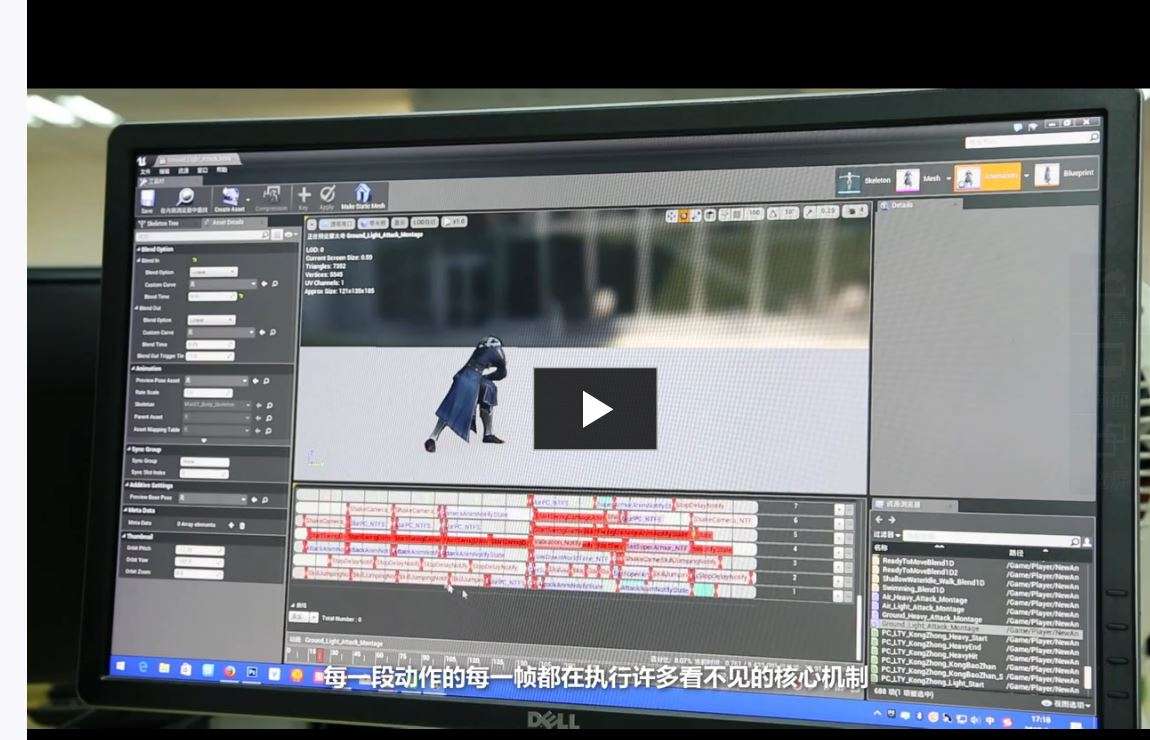Toggle the eye view options in Asset Details
1150x740 pixels.
point(289,235)
